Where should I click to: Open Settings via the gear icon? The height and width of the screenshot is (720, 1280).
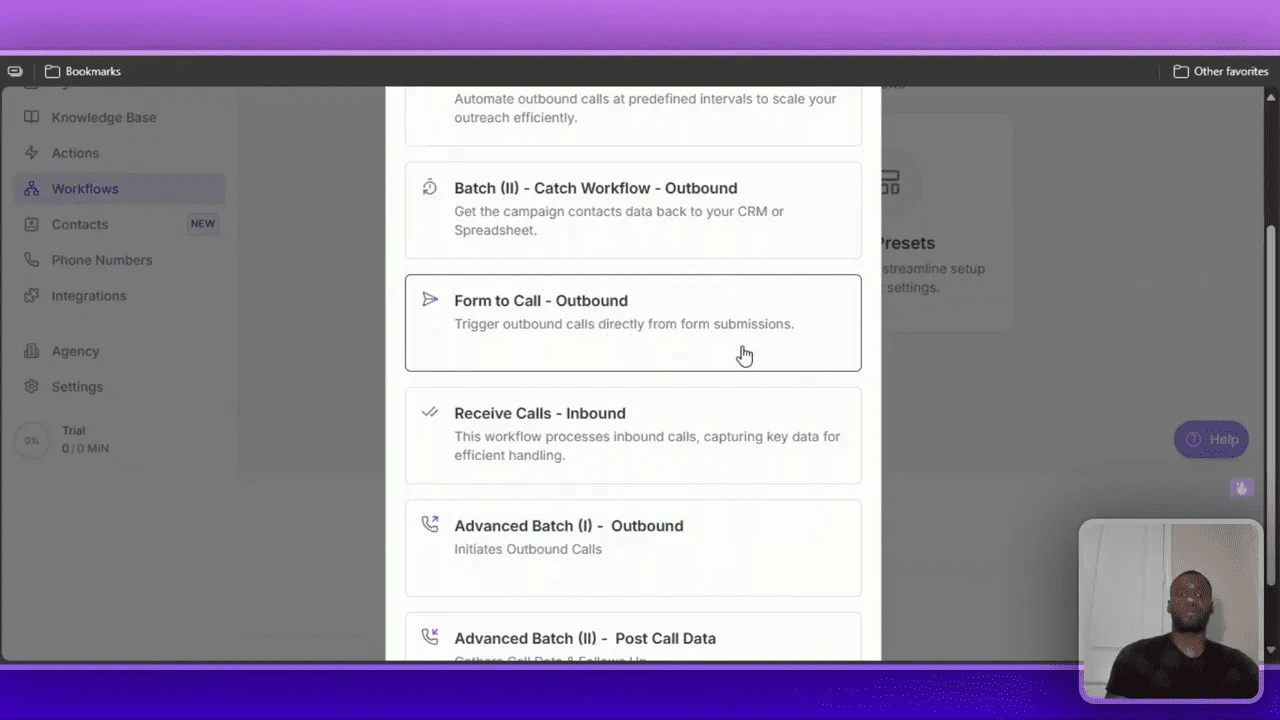click(x=31, y=387)
